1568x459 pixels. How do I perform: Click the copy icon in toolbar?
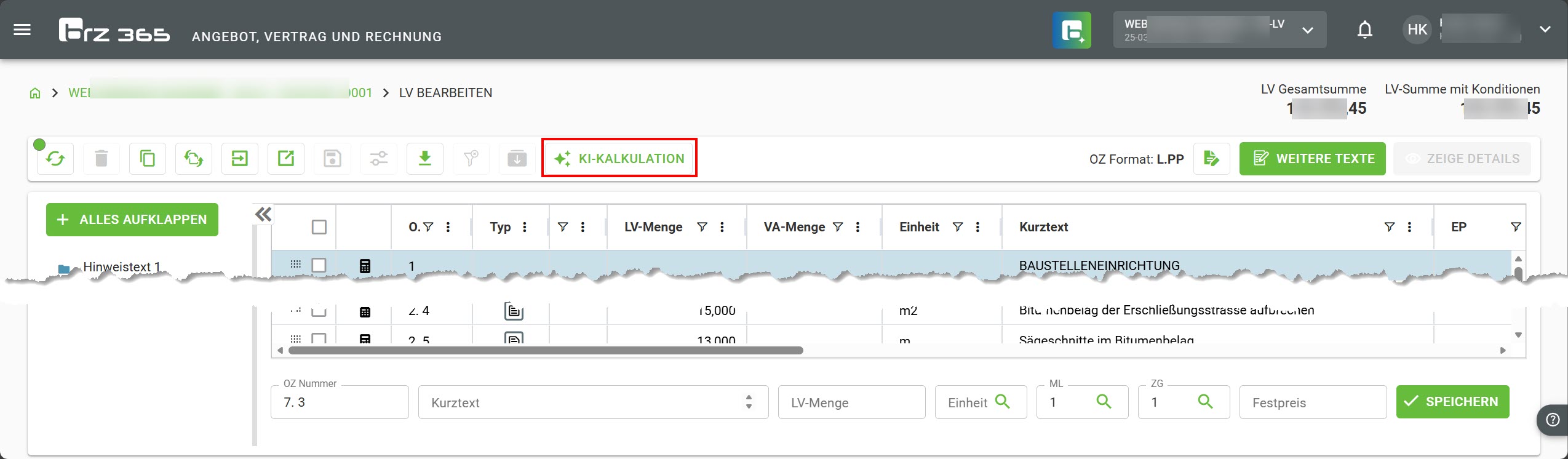(x=148, y=159)
